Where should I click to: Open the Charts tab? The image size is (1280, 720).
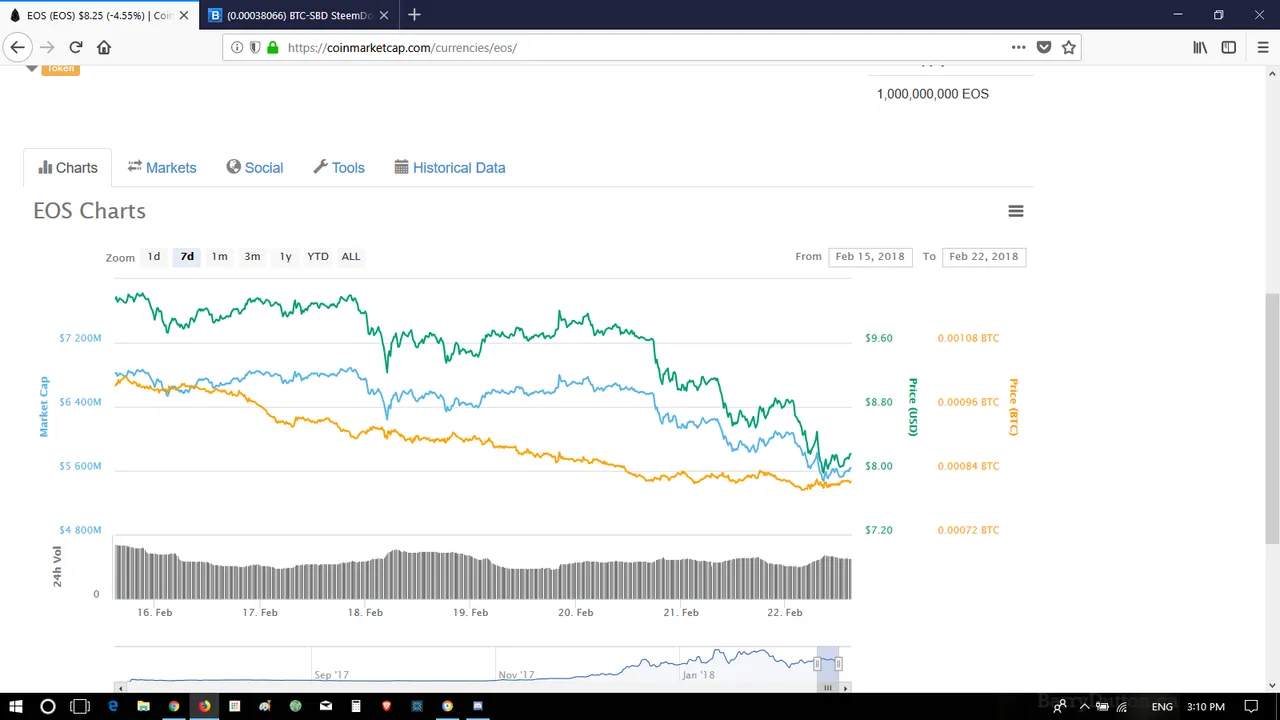[x=68, y=168]
